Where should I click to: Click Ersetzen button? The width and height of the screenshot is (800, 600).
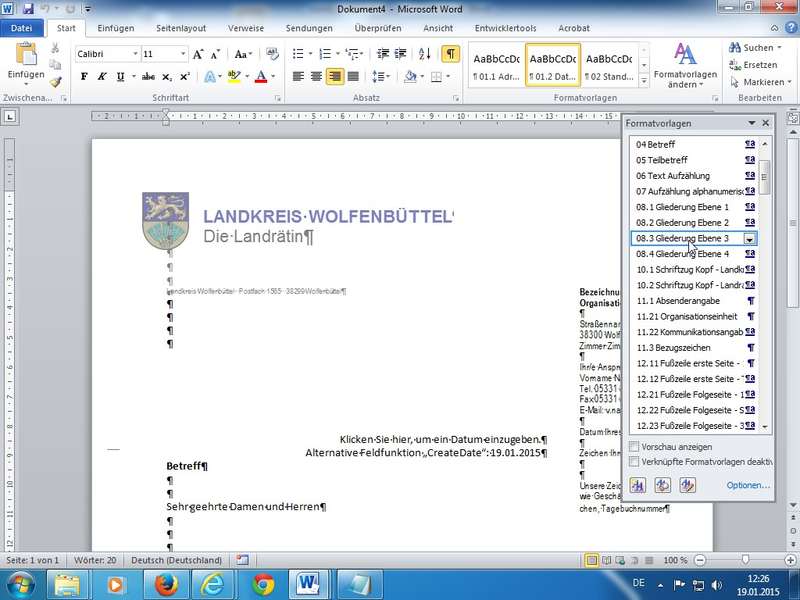pos(754,65)
